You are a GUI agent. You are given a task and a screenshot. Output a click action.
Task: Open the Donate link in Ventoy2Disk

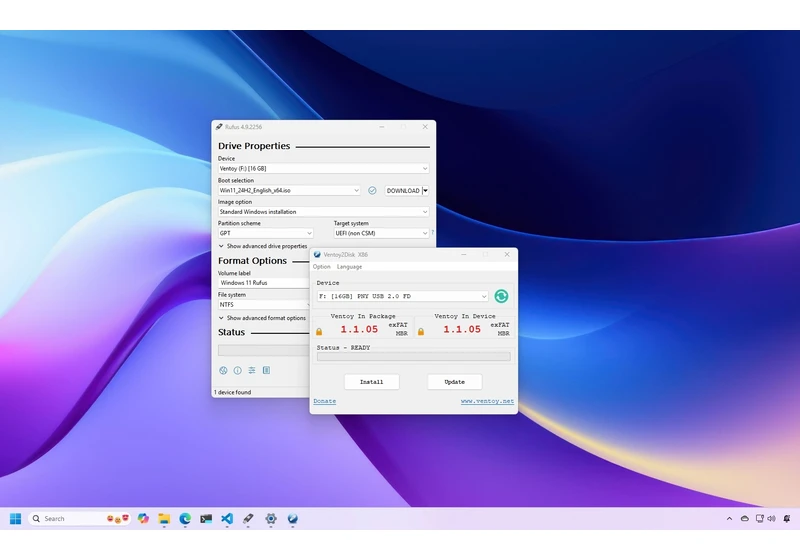(324, 401)
